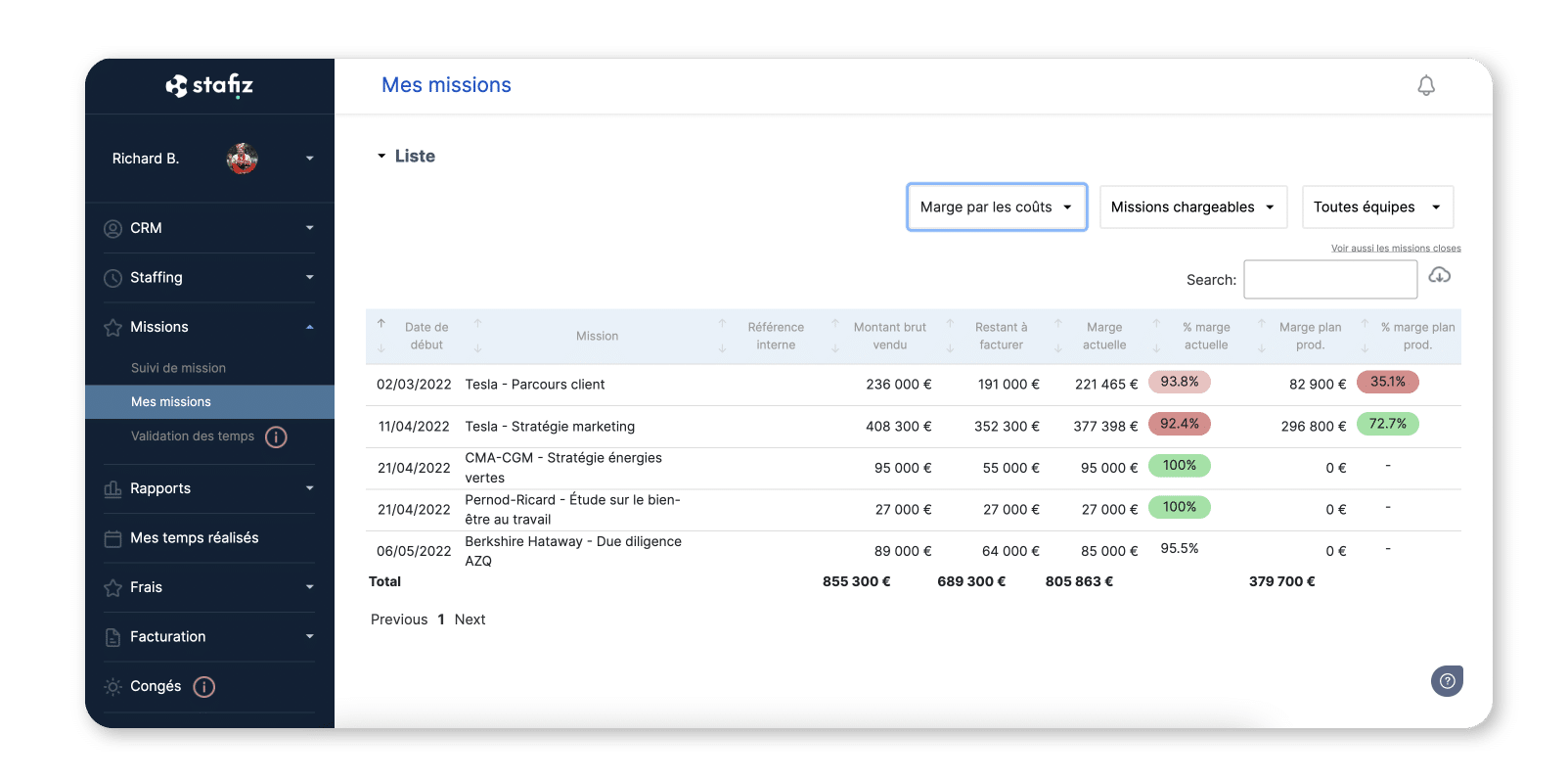
Task: Click Richard B. profile avatar
Action: 242,159
